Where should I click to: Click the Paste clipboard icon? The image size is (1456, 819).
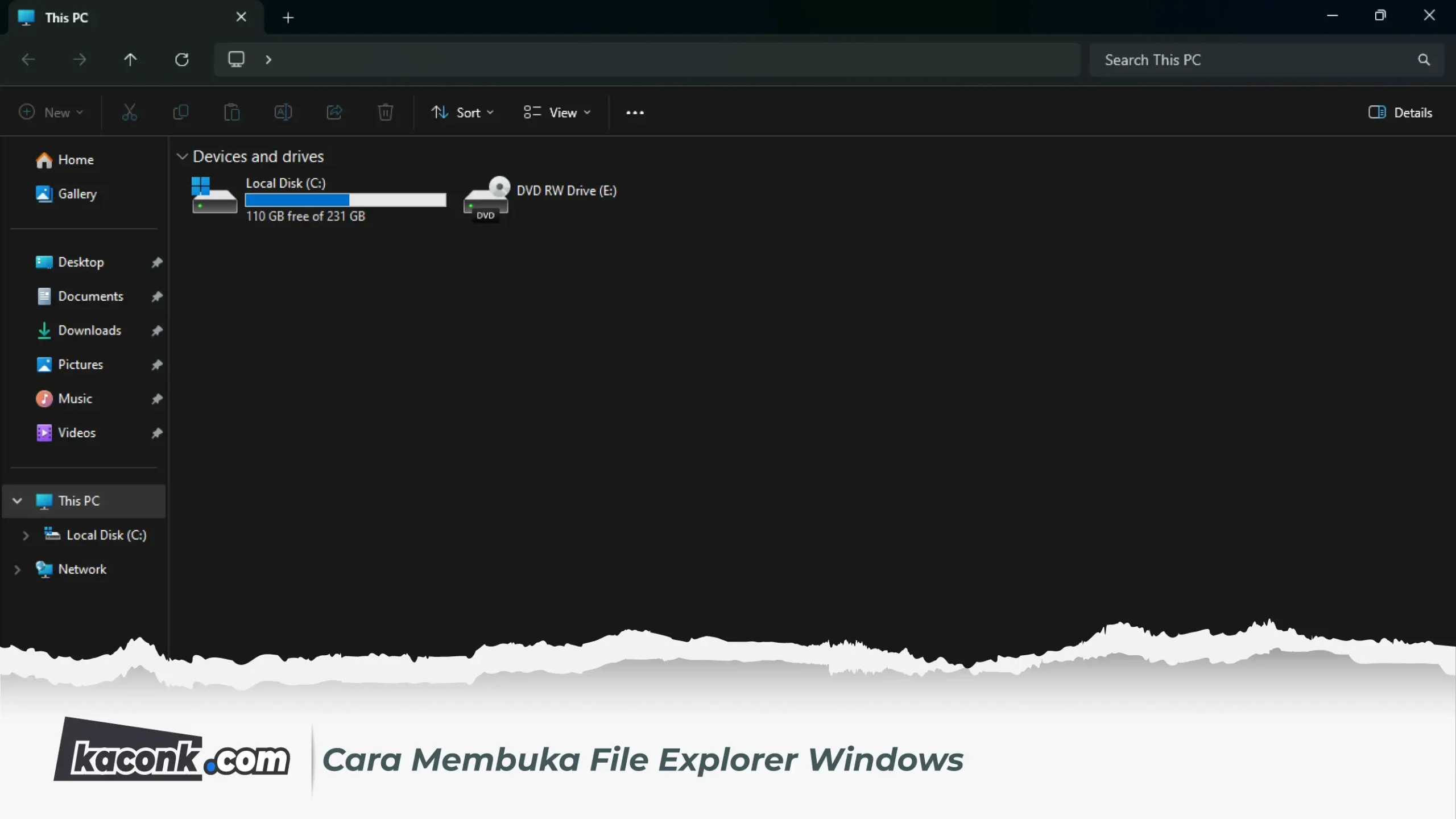tap(232, 113)
